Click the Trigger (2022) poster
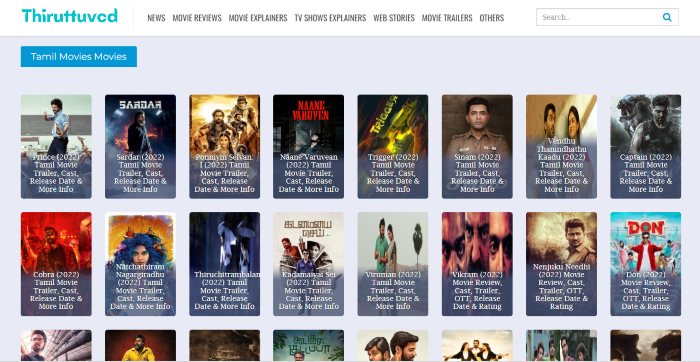This screenshot has width=700, height=362. pos(393,146)
